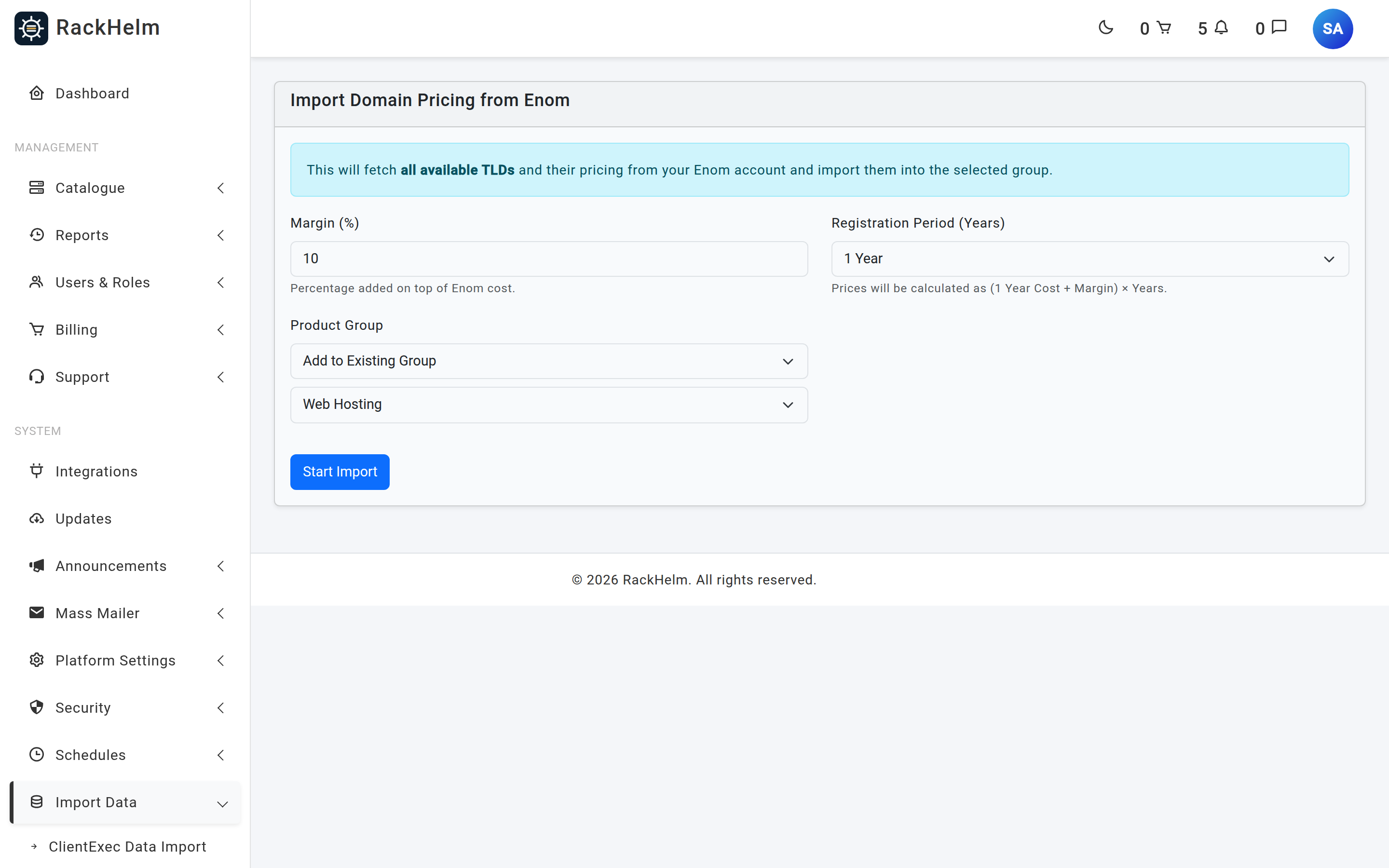The image size is (1389, 868).
Task: Click the Updates cloud download icon
Action: [37, 518]
